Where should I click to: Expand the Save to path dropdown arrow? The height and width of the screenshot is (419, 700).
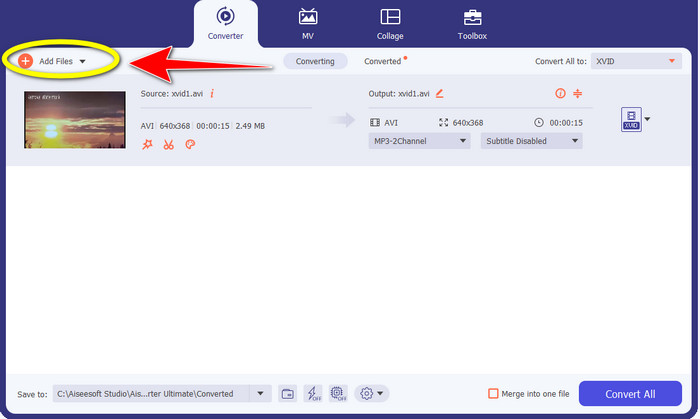tap(260, 394)
